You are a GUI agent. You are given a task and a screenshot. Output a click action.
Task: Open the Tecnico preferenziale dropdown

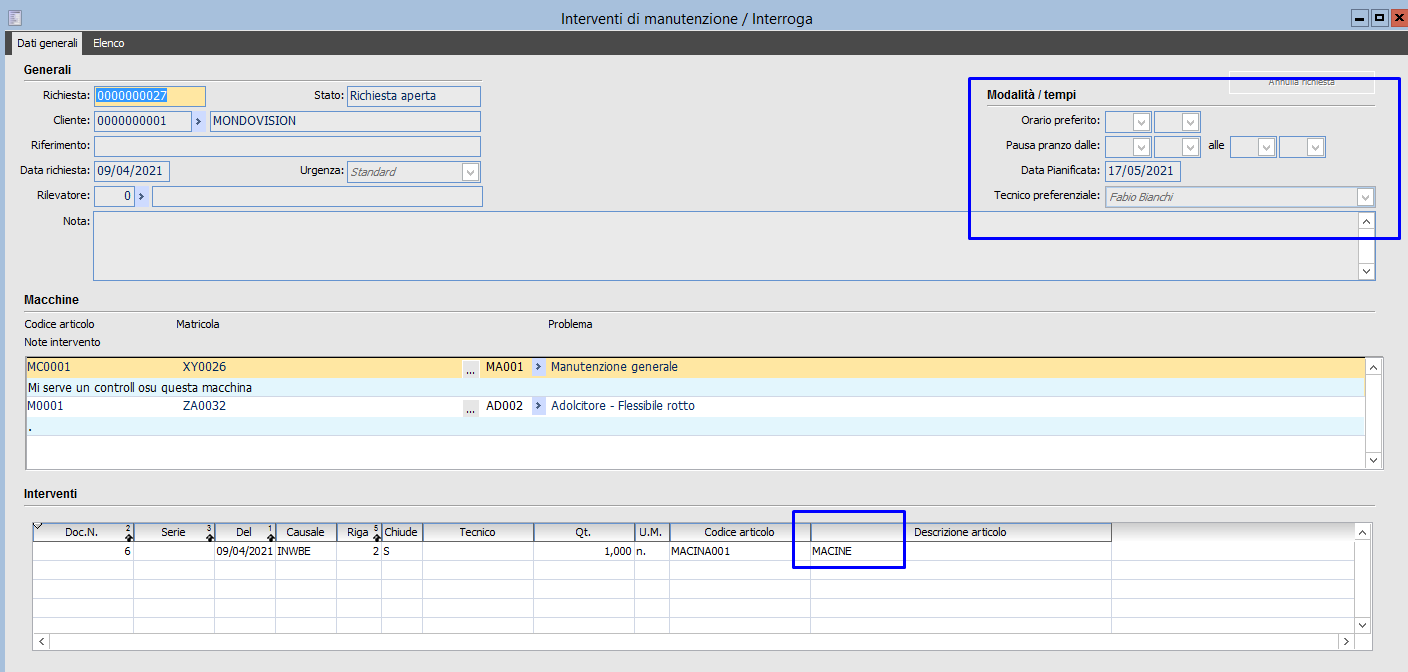coord(1365,197)
